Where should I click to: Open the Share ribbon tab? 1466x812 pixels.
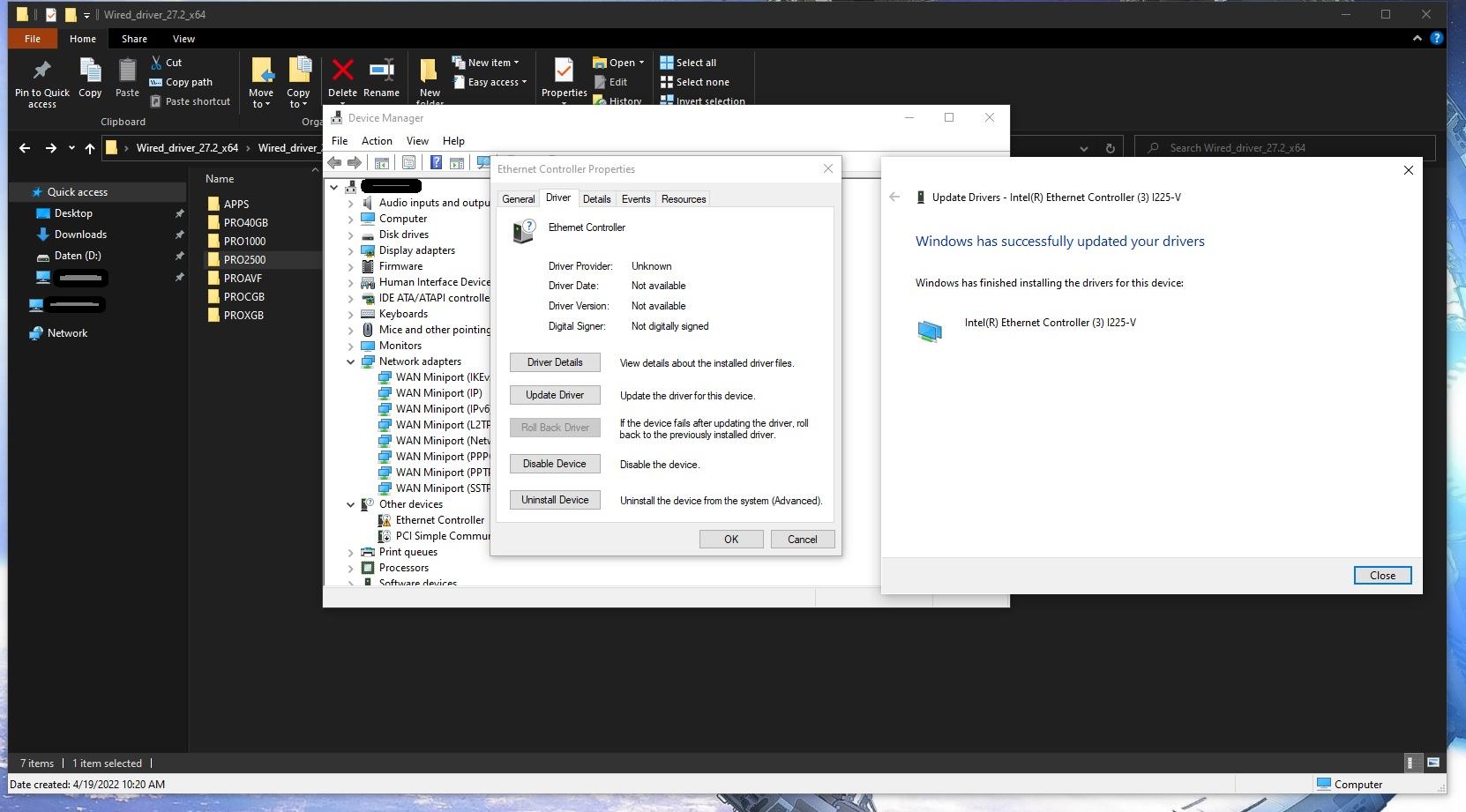pos(134,39)
